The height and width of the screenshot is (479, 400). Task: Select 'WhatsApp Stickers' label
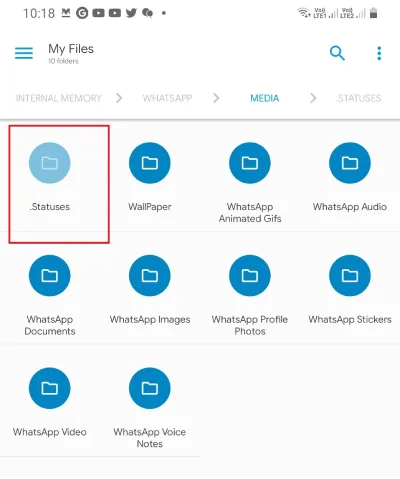pyautogui.click(x=350, y=319)
